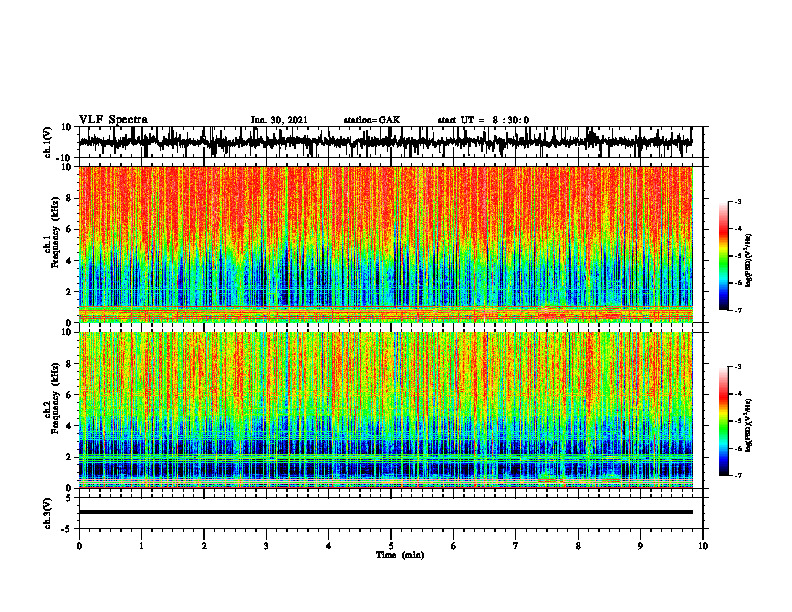792x612 pixels.
Task: Select the 'start UT = 8:30:0' text
Action: click(x=483, y=120)
